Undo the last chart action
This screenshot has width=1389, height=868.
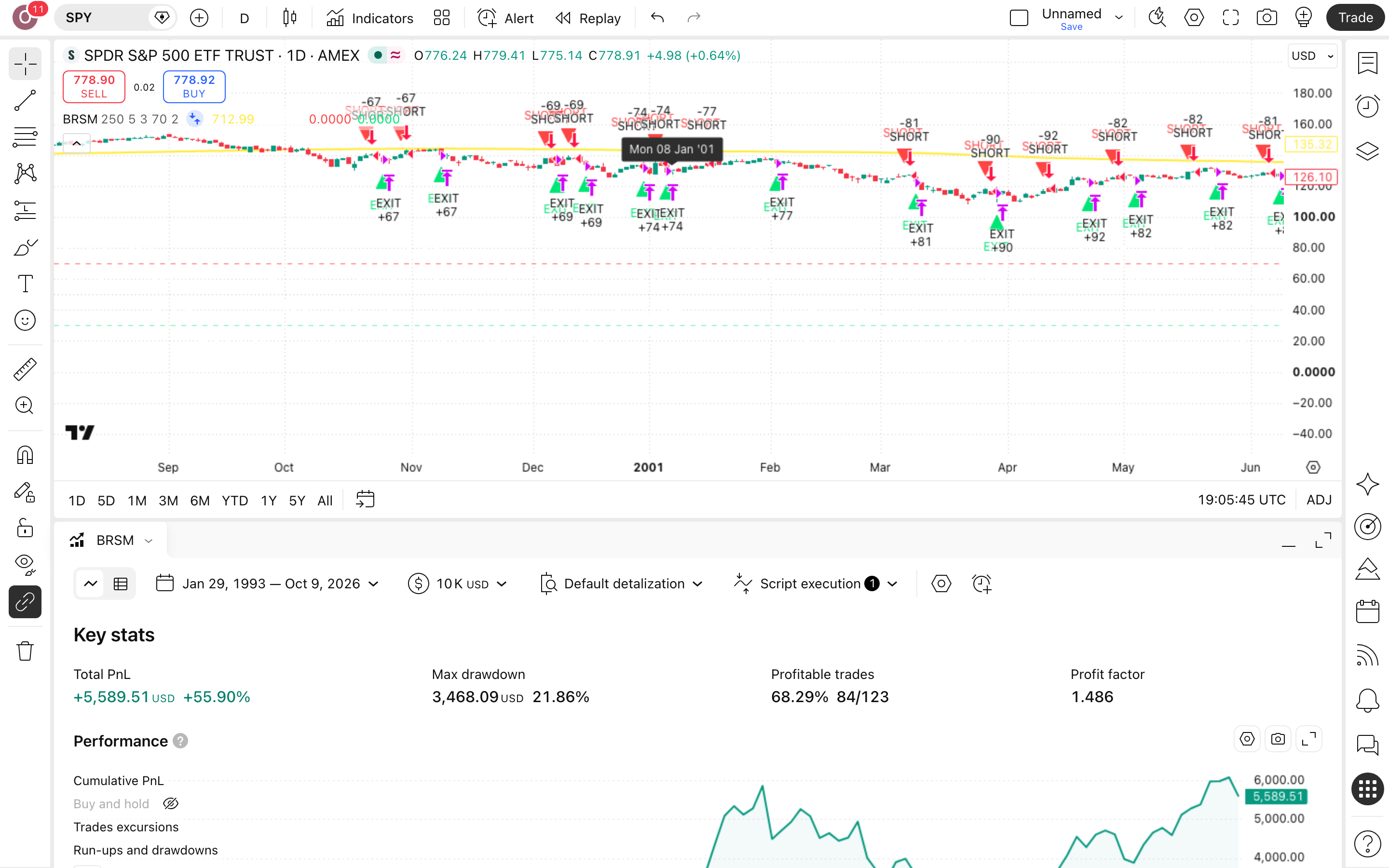pyautogui.click(x=657, y=18)
